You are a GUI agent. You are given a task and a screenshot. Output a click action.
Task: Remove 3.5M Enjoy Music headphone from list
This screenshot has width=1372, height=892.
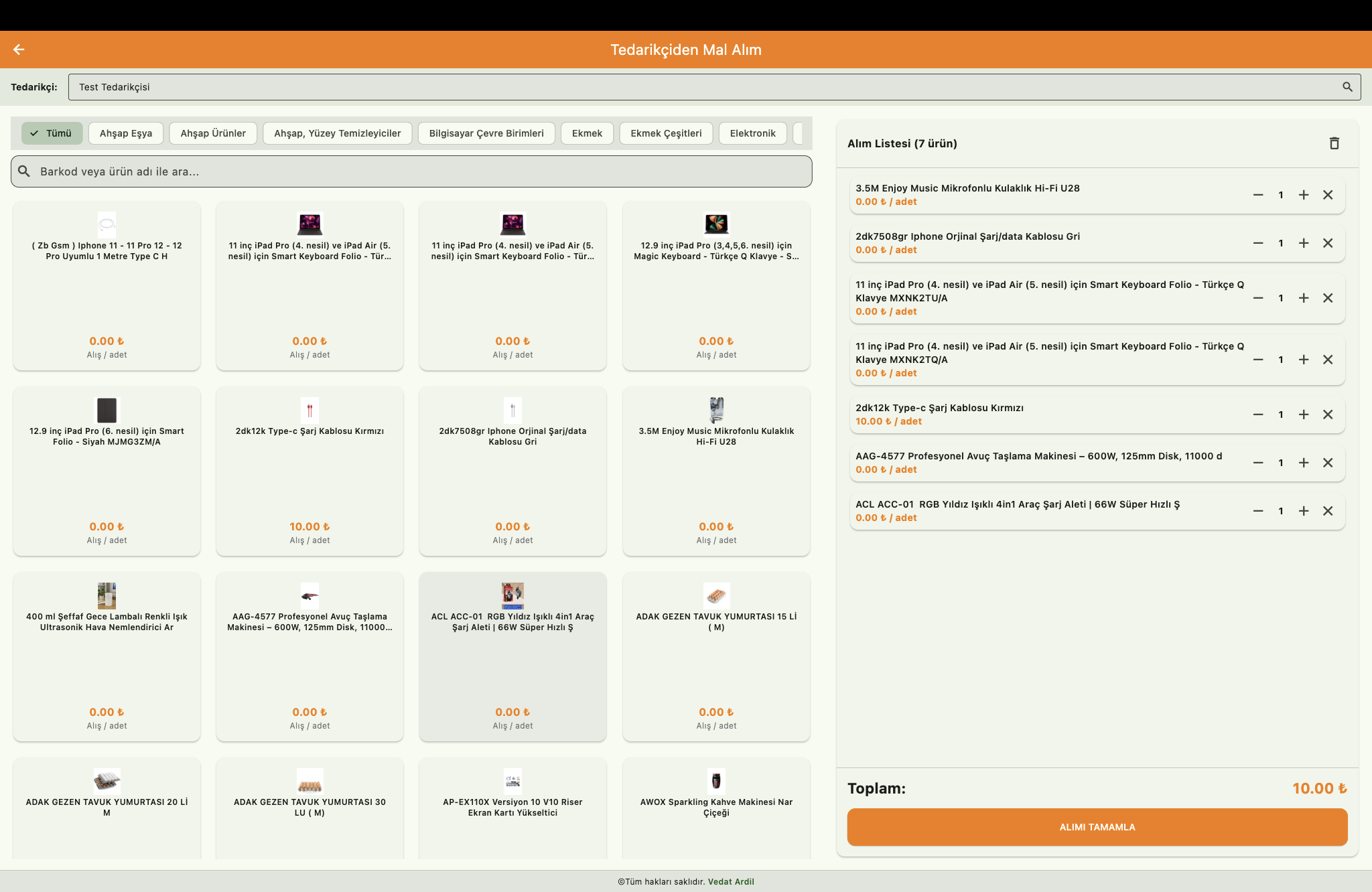click(x=1328, y=195)
